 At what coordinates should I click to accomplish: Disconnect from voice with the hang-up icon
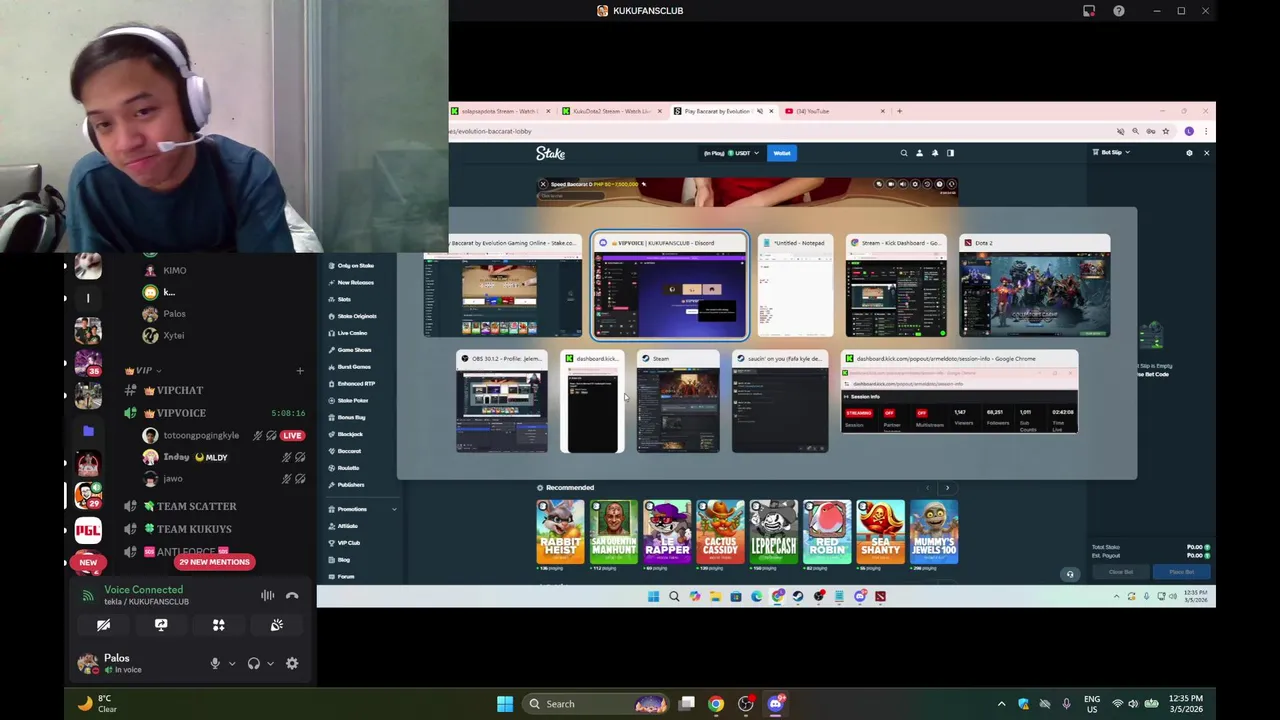[292, 595]
